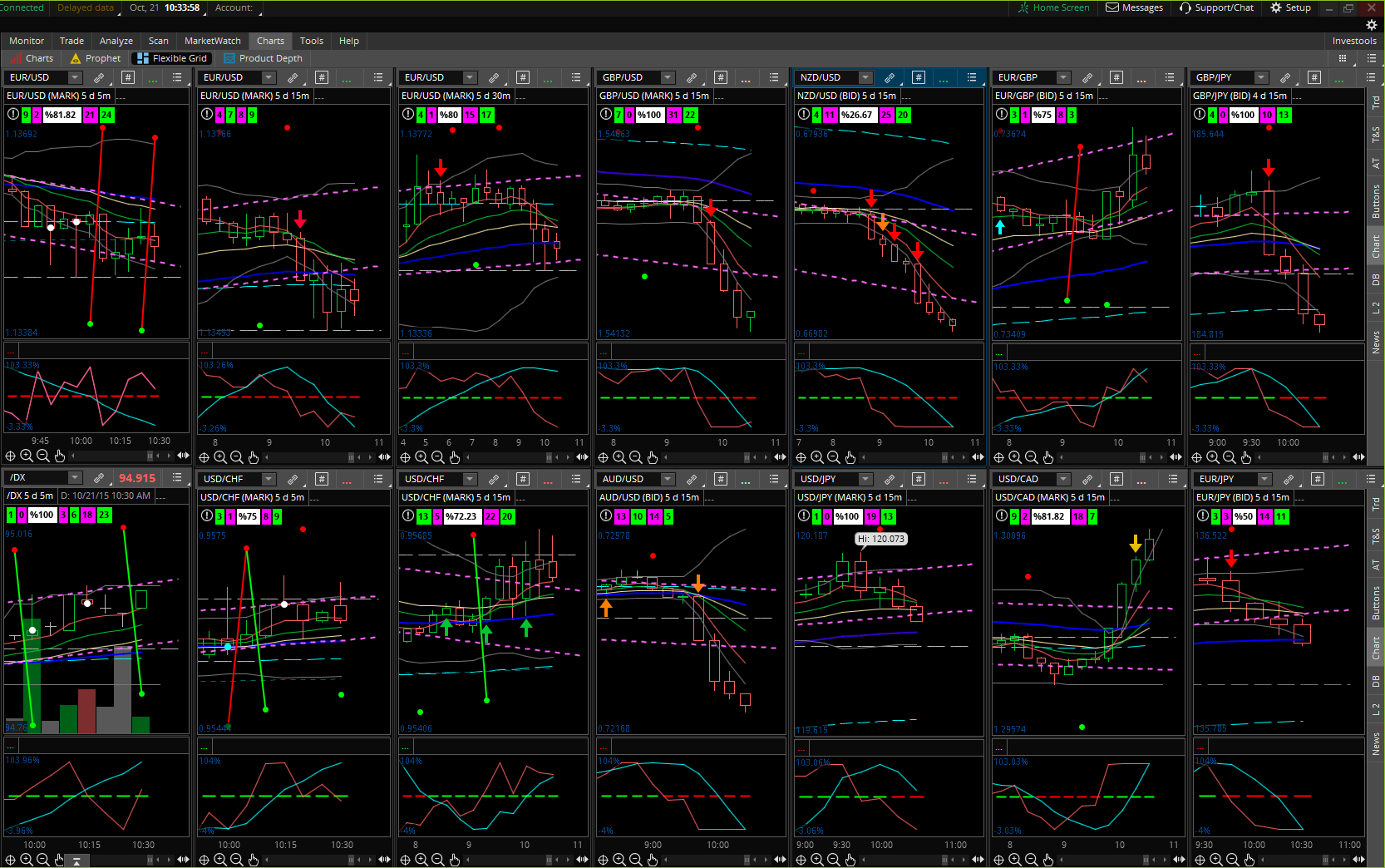Expand the /DX symbol selector dropdown
The height and width of the screenshot is (868, 1385).
pos(75,478)
